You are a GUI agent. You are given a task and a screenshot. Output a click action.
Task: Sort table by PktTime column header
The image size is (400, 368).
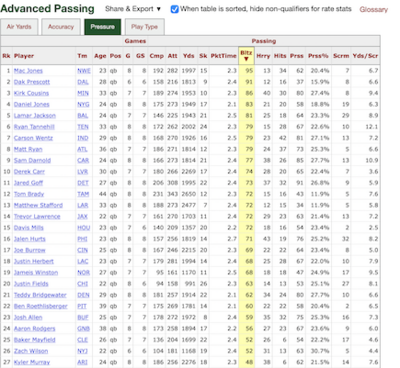[x=223, y=56]
